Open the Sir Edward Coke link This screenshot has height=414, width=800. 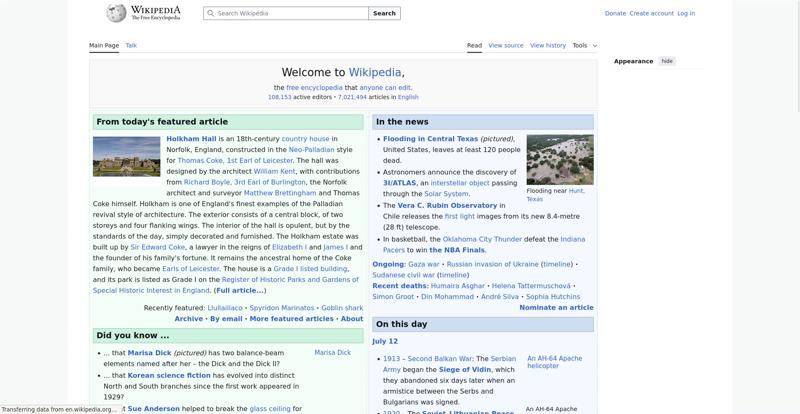click(x=158, y=247)
